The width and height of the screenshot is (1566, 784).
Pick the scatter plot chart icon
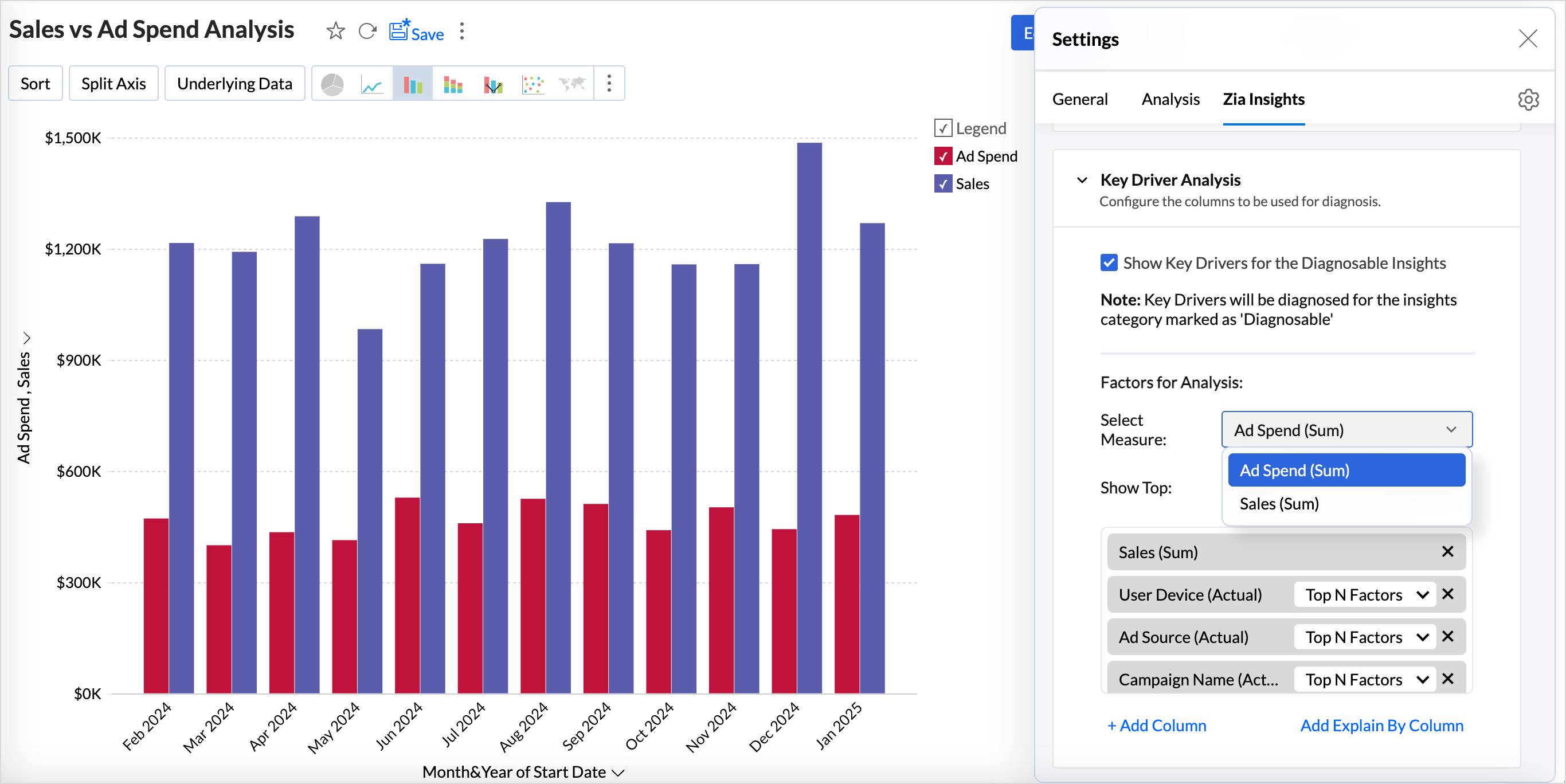coord(533,84)
